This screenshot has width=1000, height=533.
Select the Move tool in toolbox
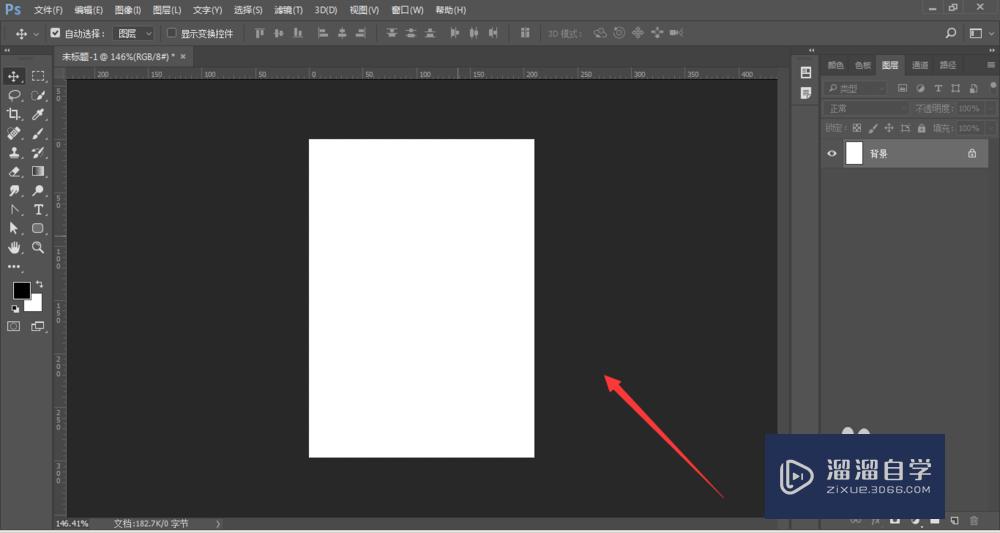click(x=13, y=77)
